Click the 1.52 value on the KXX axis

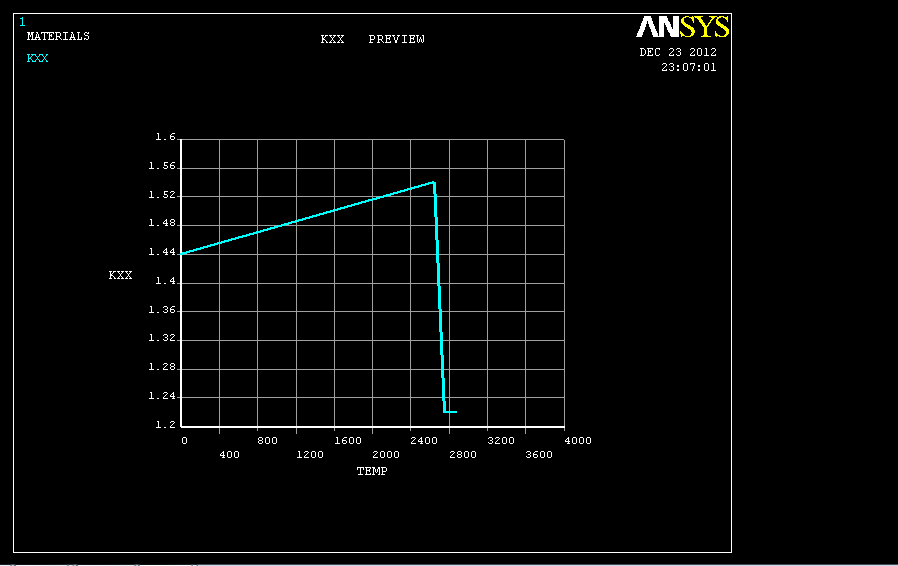click(162, 194)
